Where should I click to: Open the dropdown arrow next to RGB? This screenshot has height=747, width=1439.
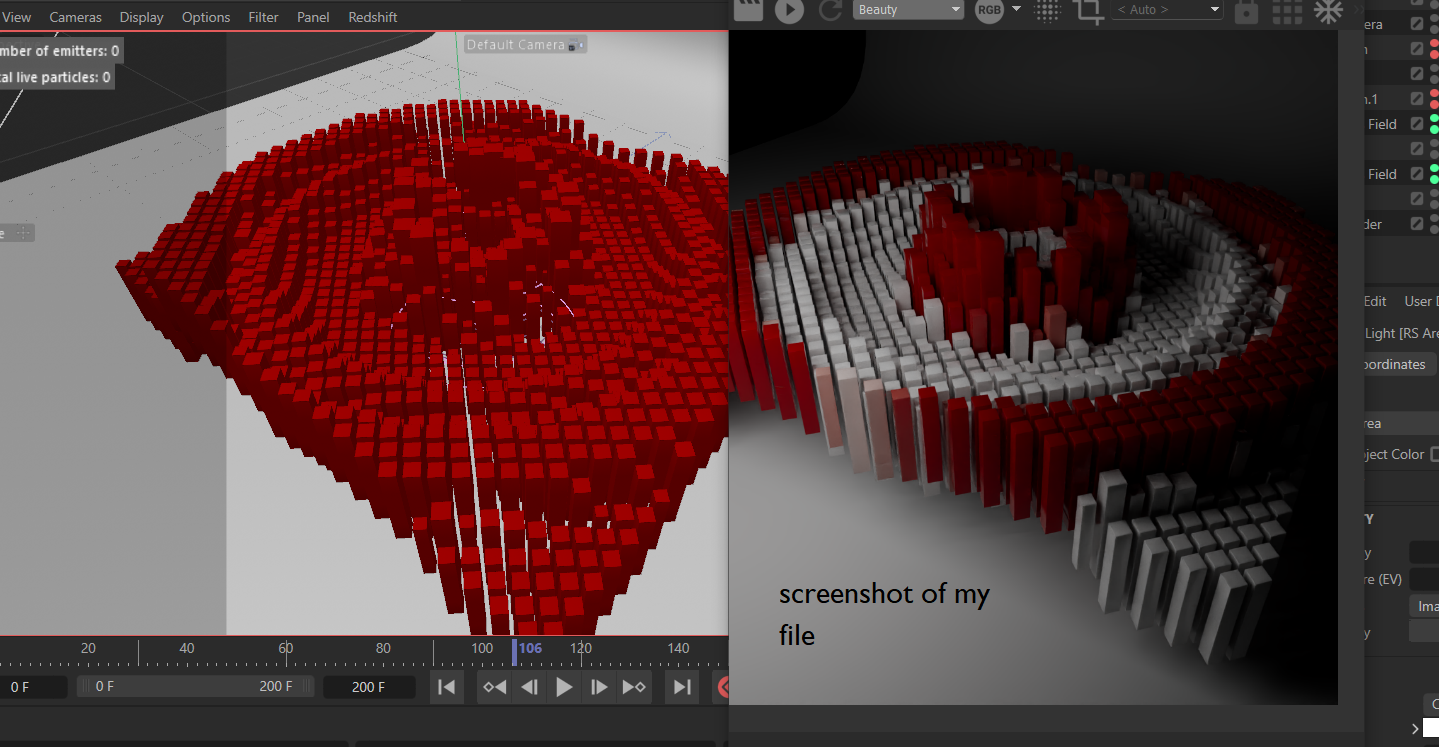[1017, 8]
